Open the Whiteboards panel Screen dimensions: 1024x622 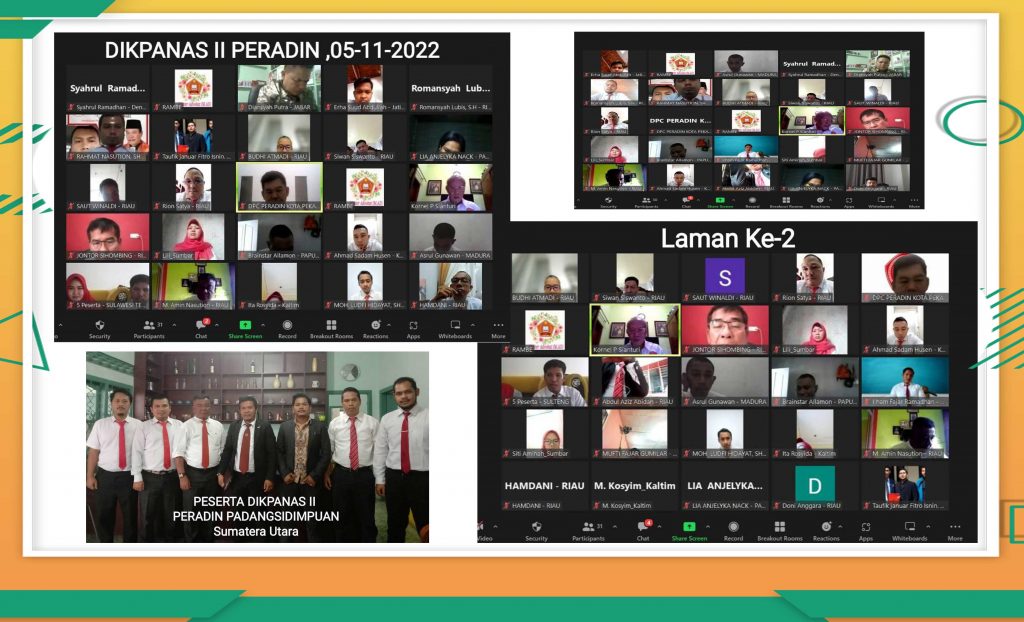pyautogui.click(x=456, y=326)
